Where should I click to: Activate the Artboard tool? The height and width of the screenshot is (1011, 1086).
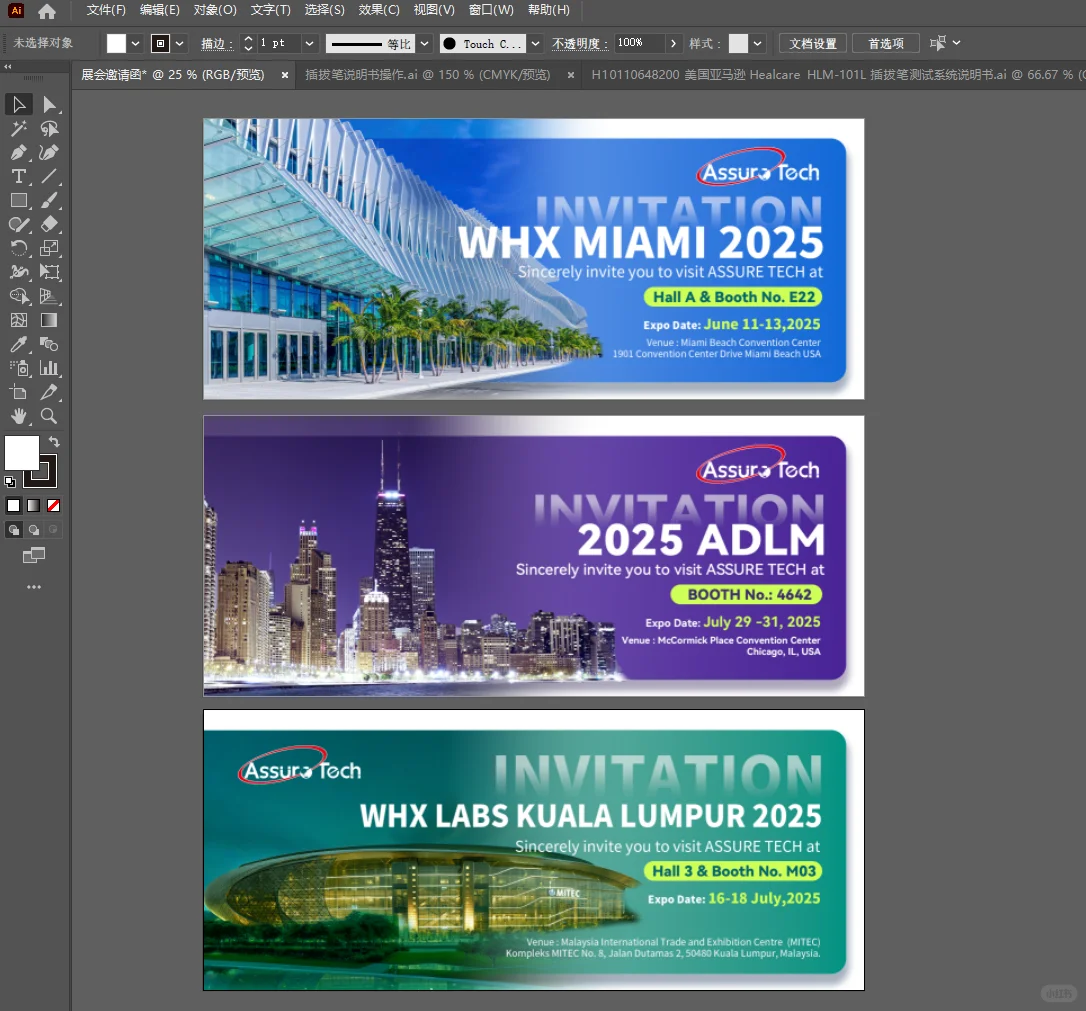click(19, 392)
